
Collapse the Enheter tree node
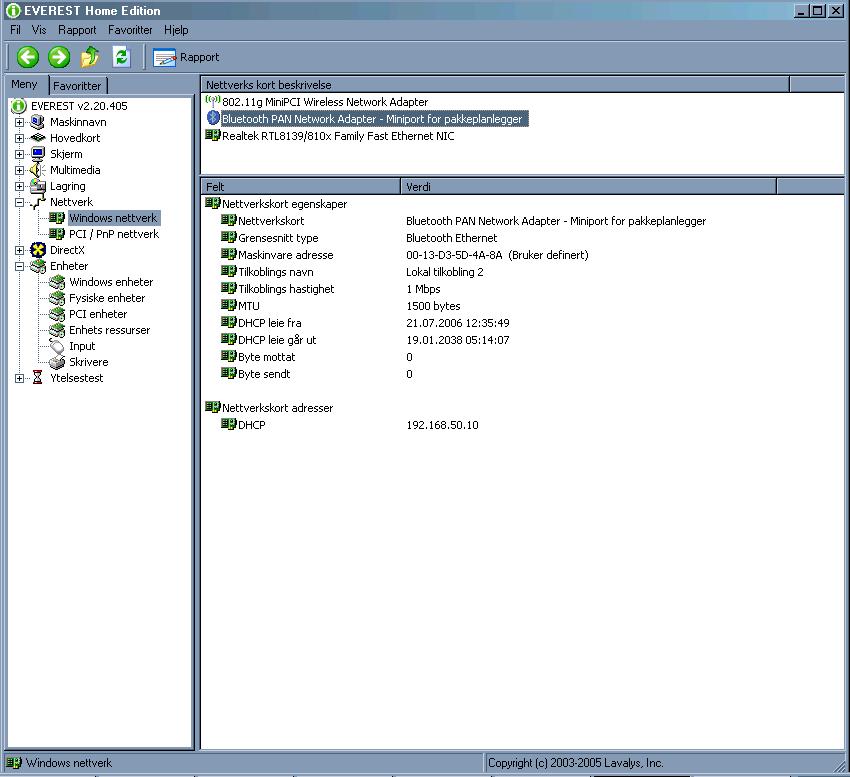(x=20, y=266)
